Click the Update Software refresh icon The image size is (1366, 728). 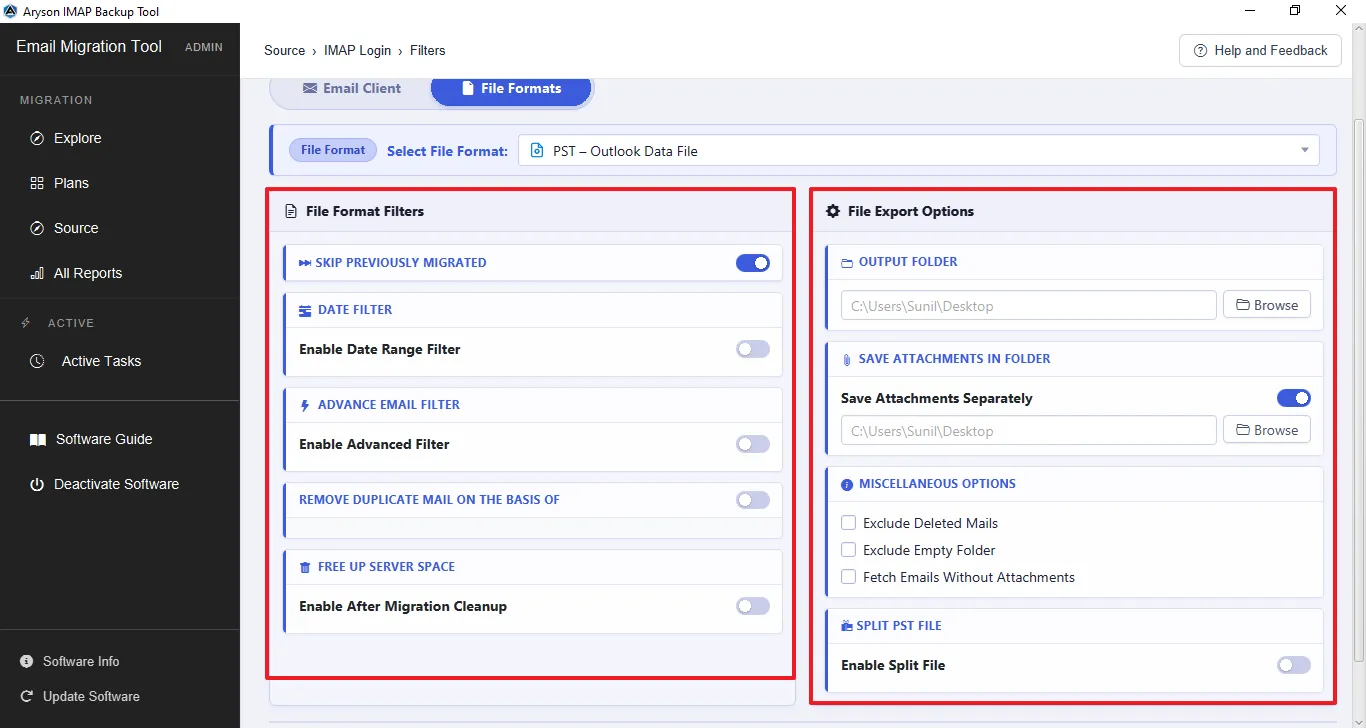(x=26, y=696)
